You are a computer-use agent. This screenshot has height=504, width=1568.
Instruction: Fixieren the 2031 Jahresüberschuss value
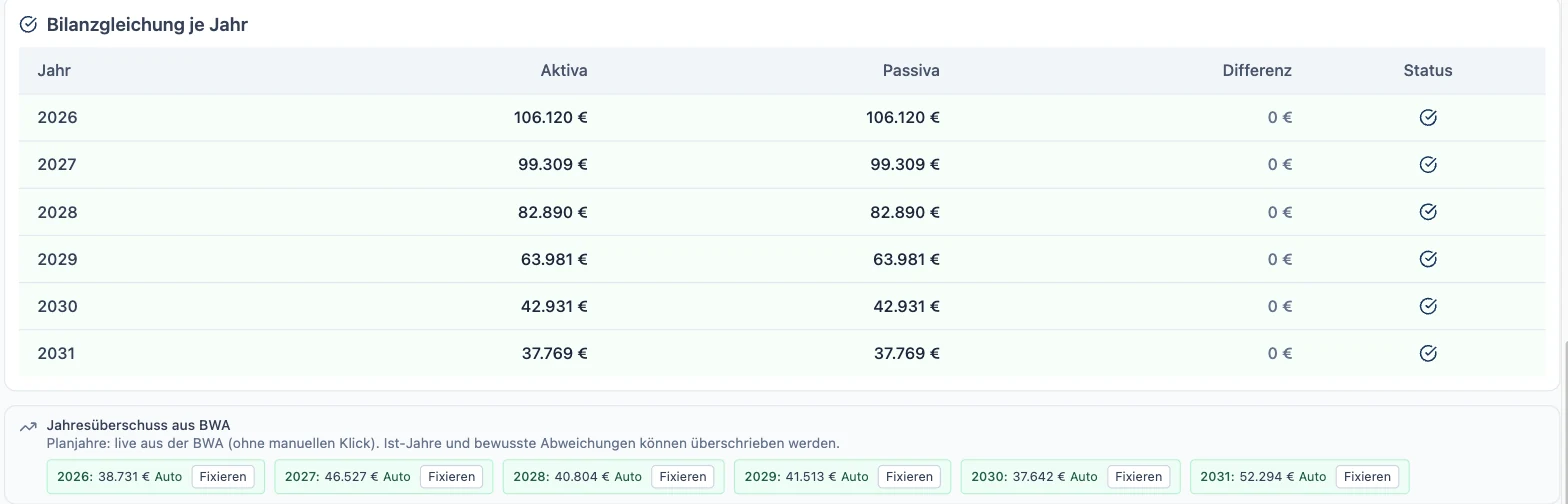coord(1367,477)
